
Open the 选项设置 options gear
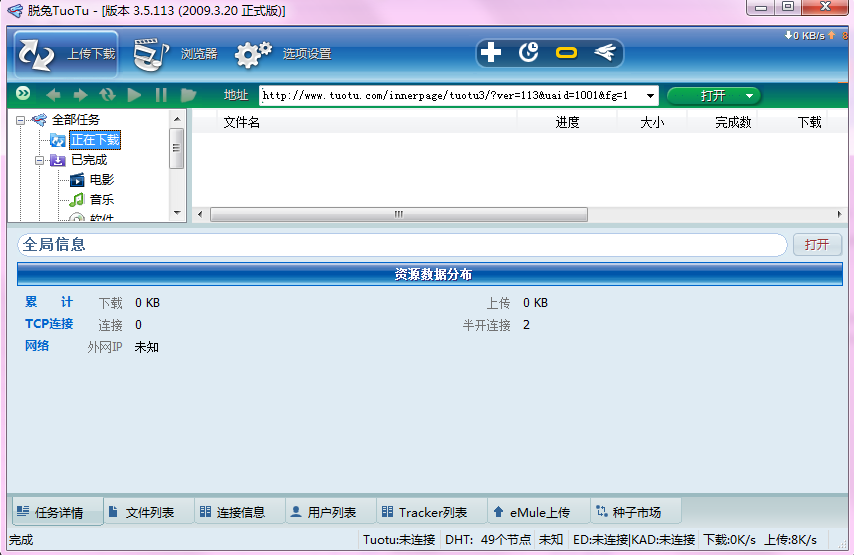point(253,54)
